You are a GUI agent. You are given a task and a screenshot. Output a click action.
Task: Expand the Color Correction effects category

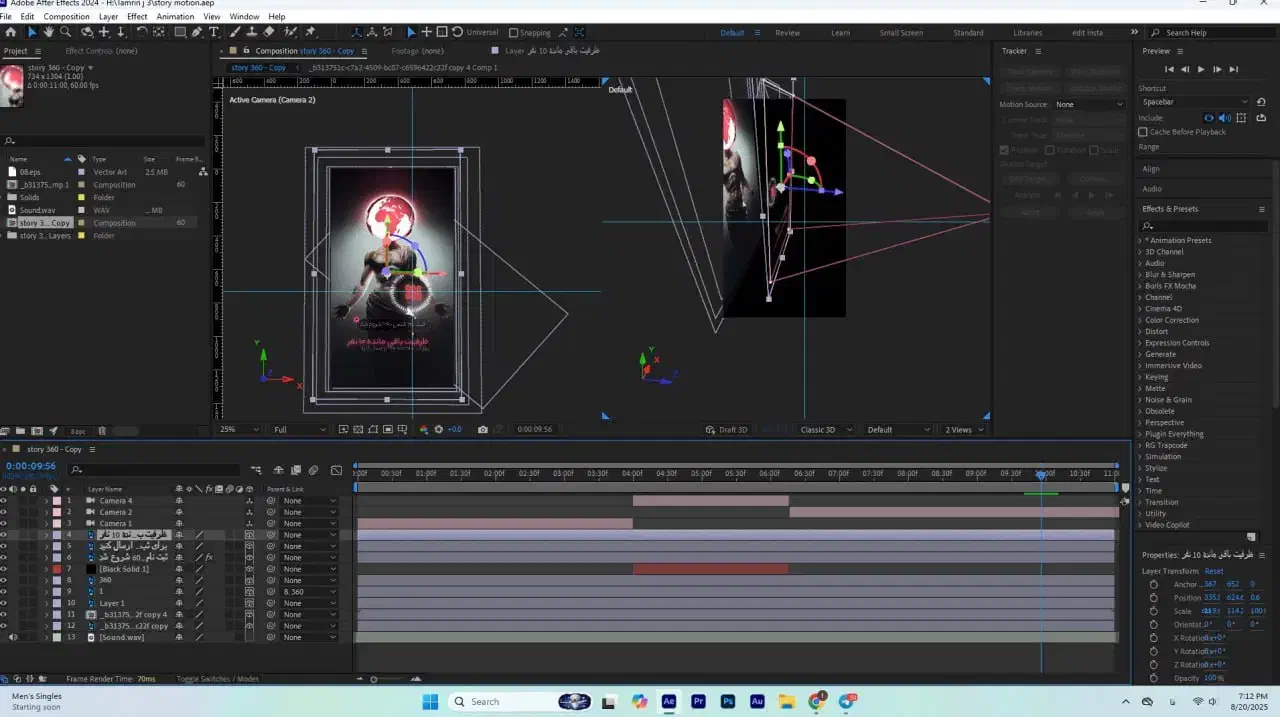tap(1140, 320)
